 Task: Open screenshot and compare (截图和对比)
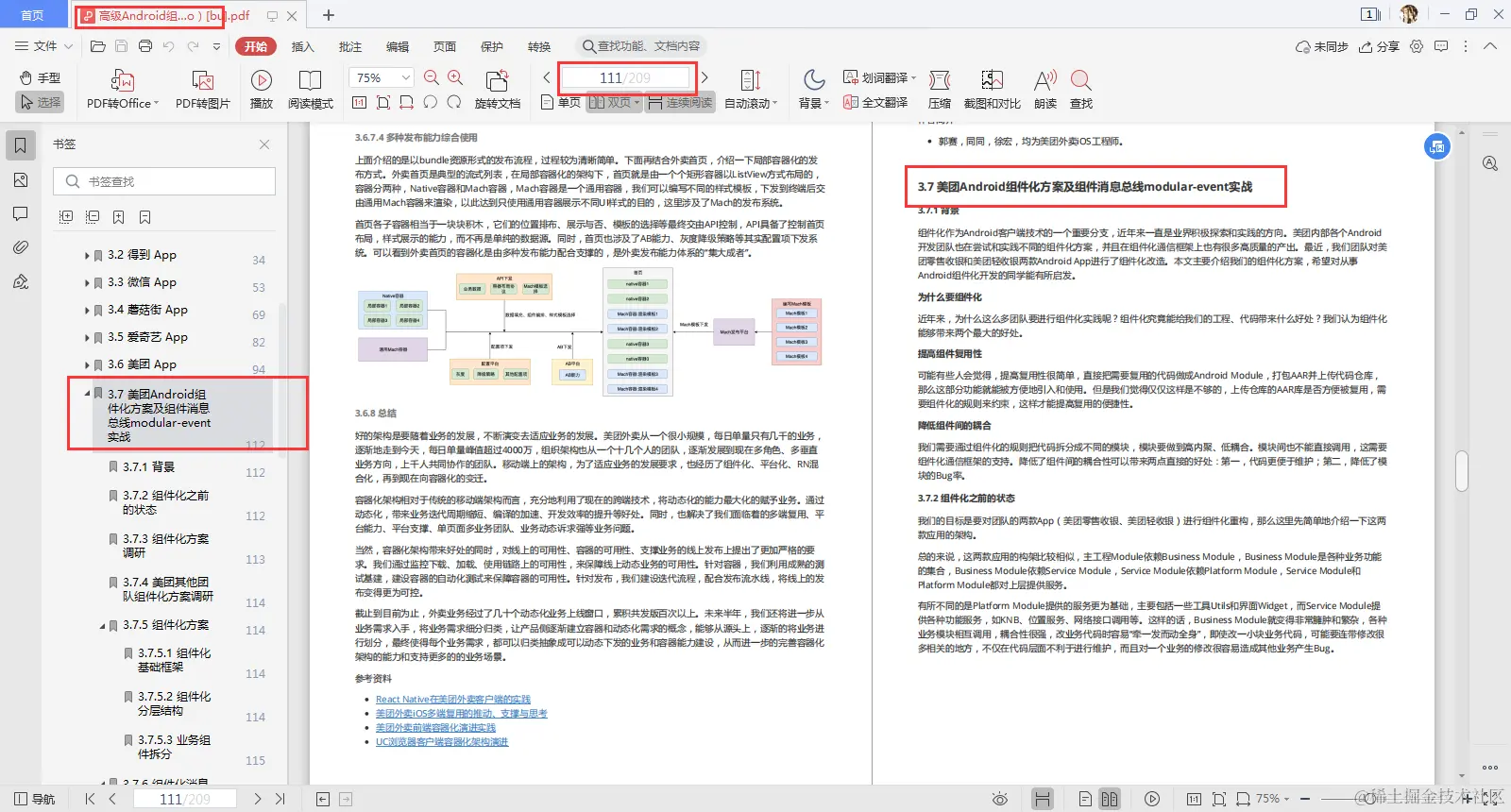[x=992, y=91]
